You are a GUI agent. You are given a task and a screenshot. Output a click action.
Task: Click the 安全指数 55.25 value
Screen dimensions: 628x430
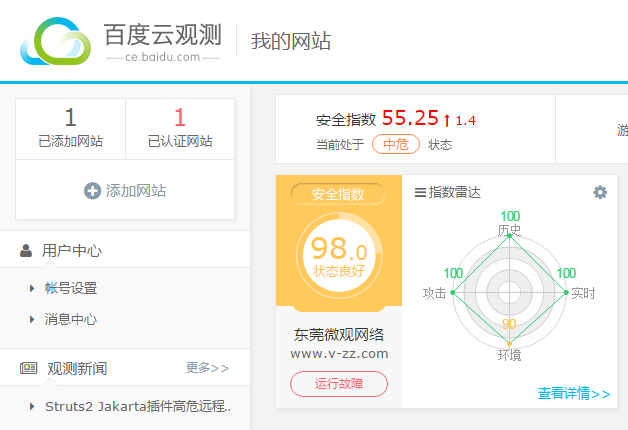click(410, 118)
